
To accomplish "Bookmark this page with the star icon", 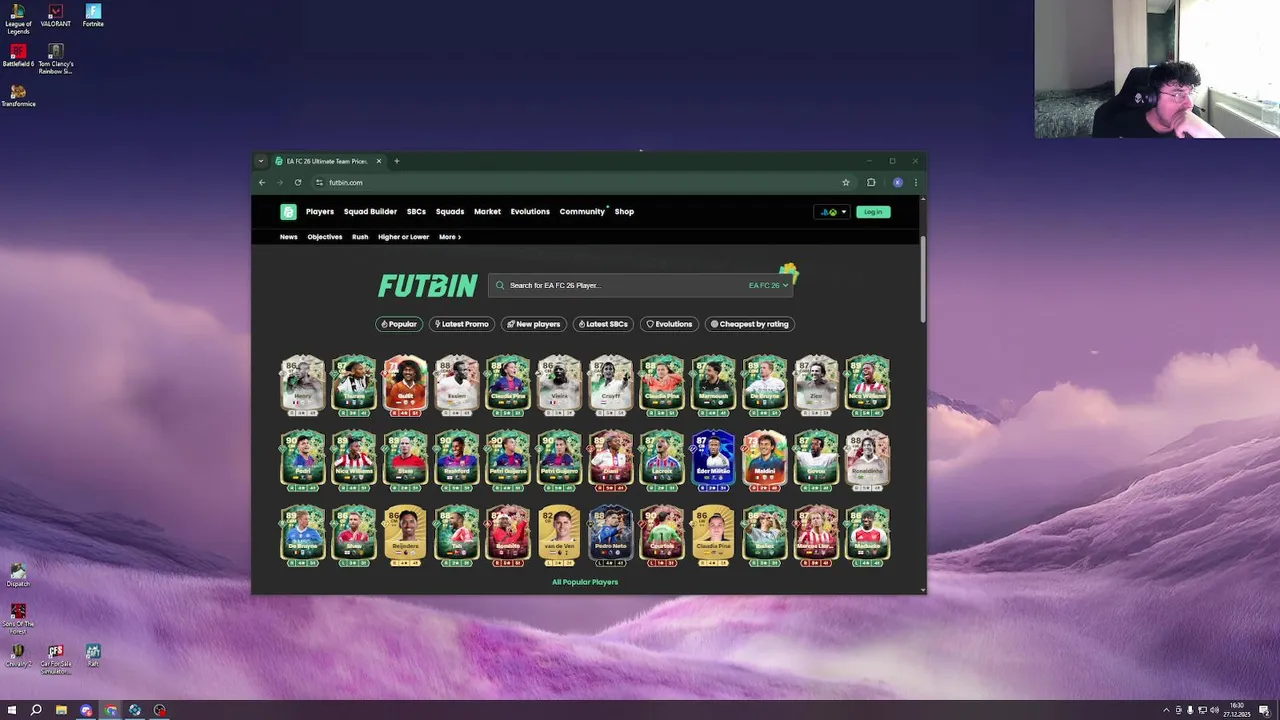I will [846, 182].
